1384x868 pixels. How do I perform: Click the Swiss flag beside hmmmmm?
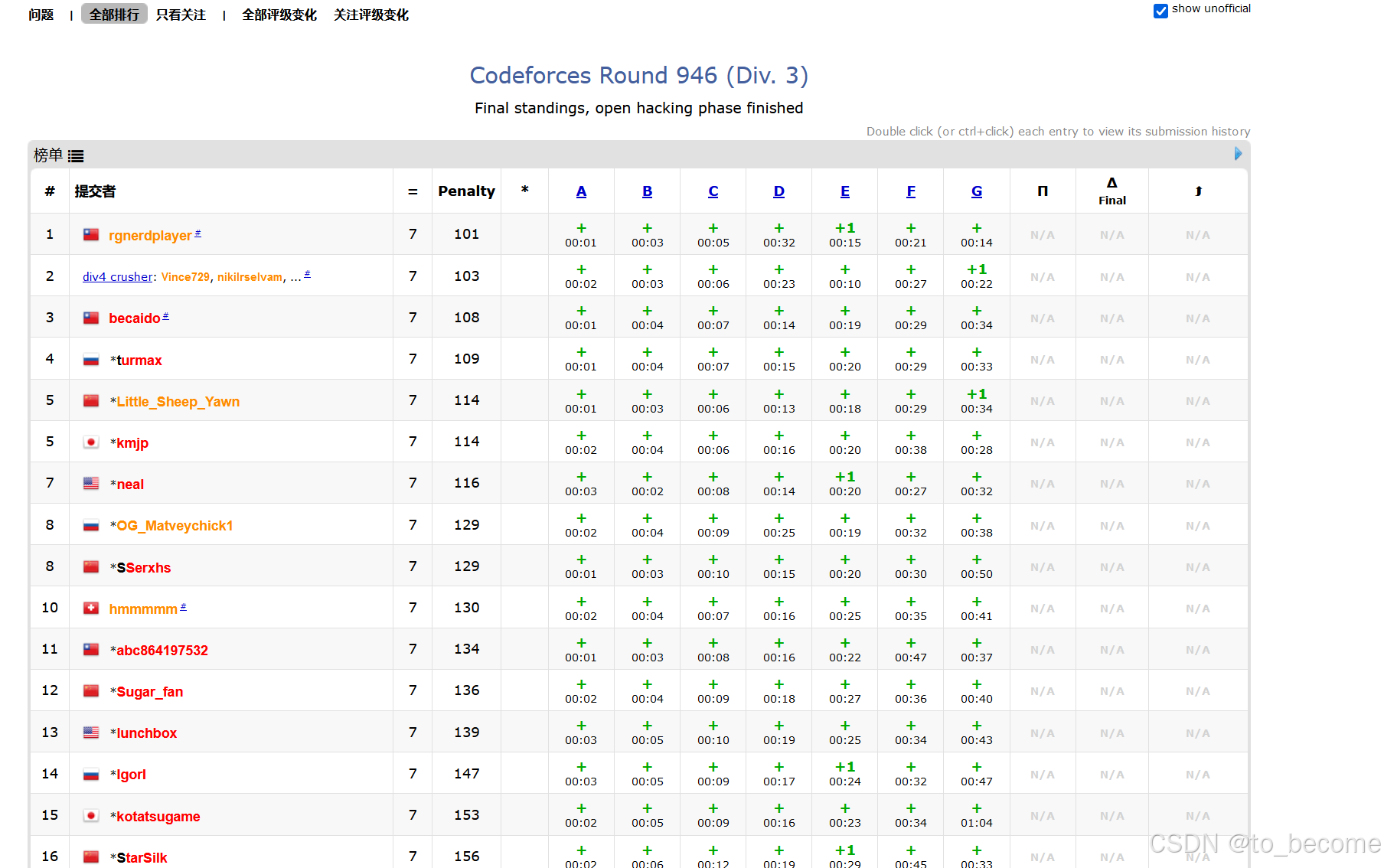pyautogui.click(x=91, y=609)
